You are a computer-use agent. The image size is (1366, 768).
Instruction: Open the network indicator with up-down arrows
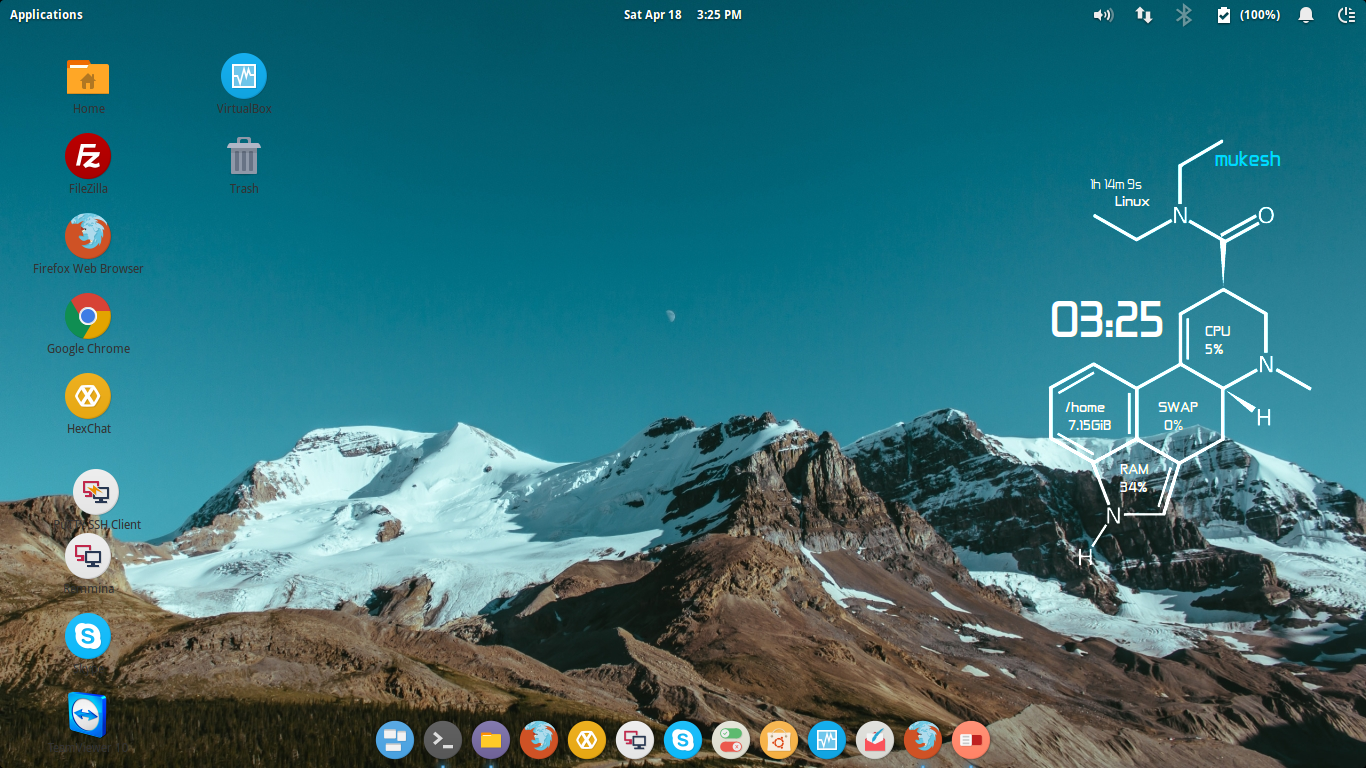(x=1144, y=15)
